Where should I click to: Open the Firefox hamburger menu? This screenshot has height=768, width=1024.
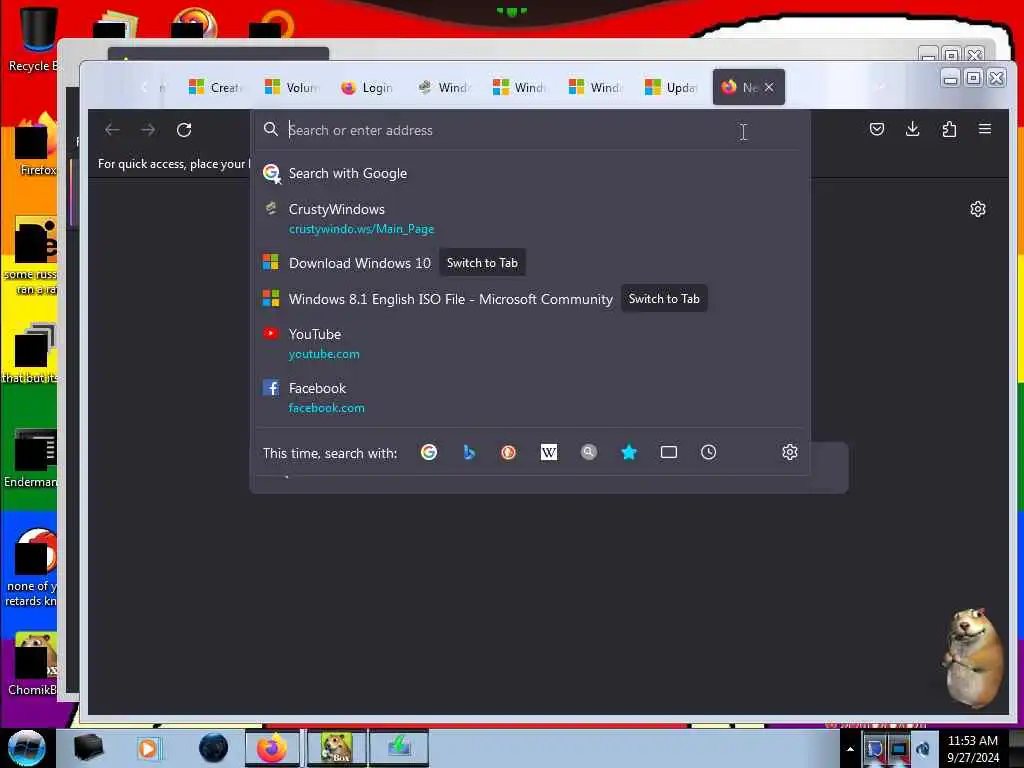click(985, 129)
